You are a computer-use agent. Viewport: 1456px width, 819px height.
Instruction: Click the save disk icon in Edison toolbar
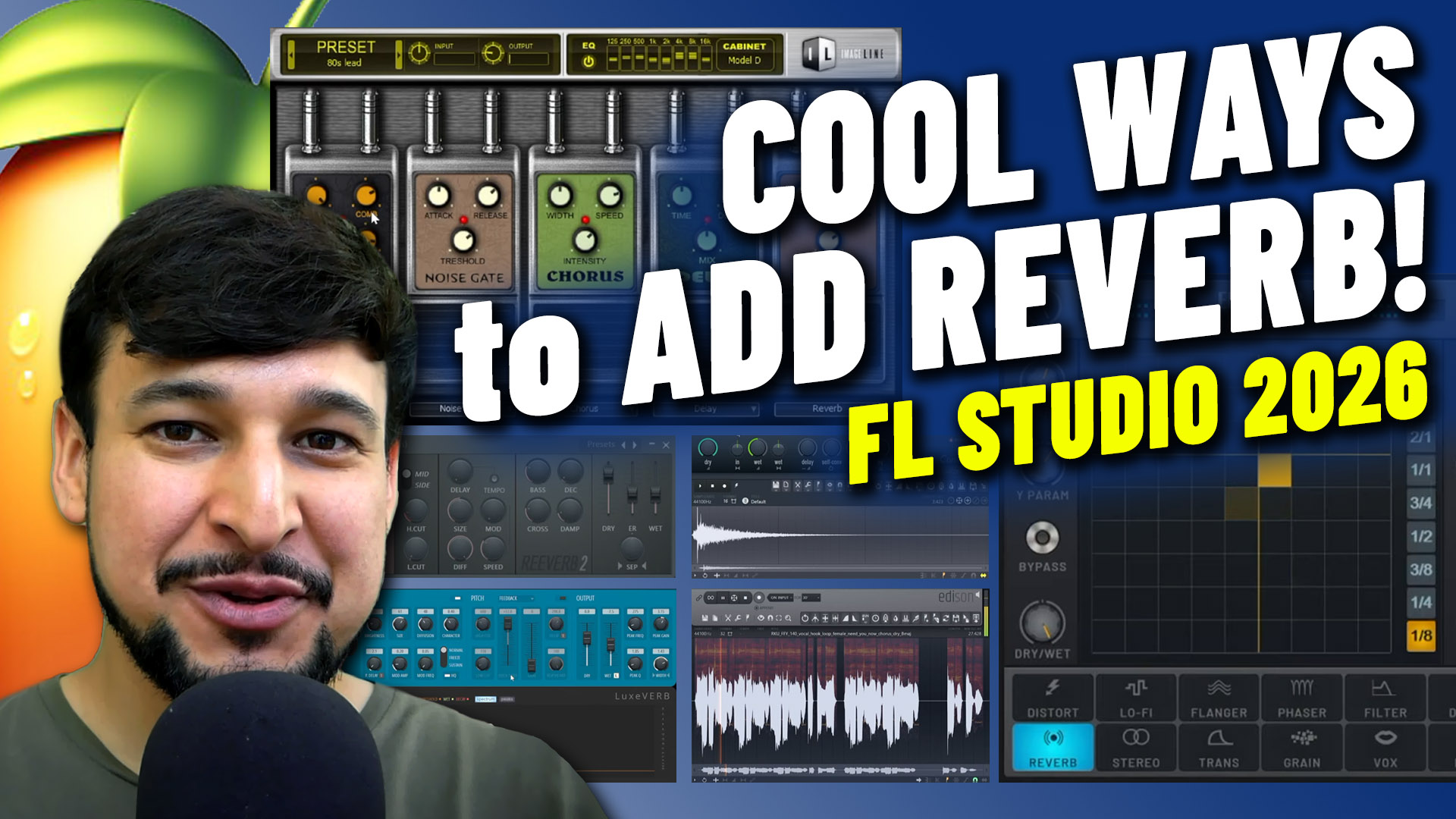click(704, 618)
